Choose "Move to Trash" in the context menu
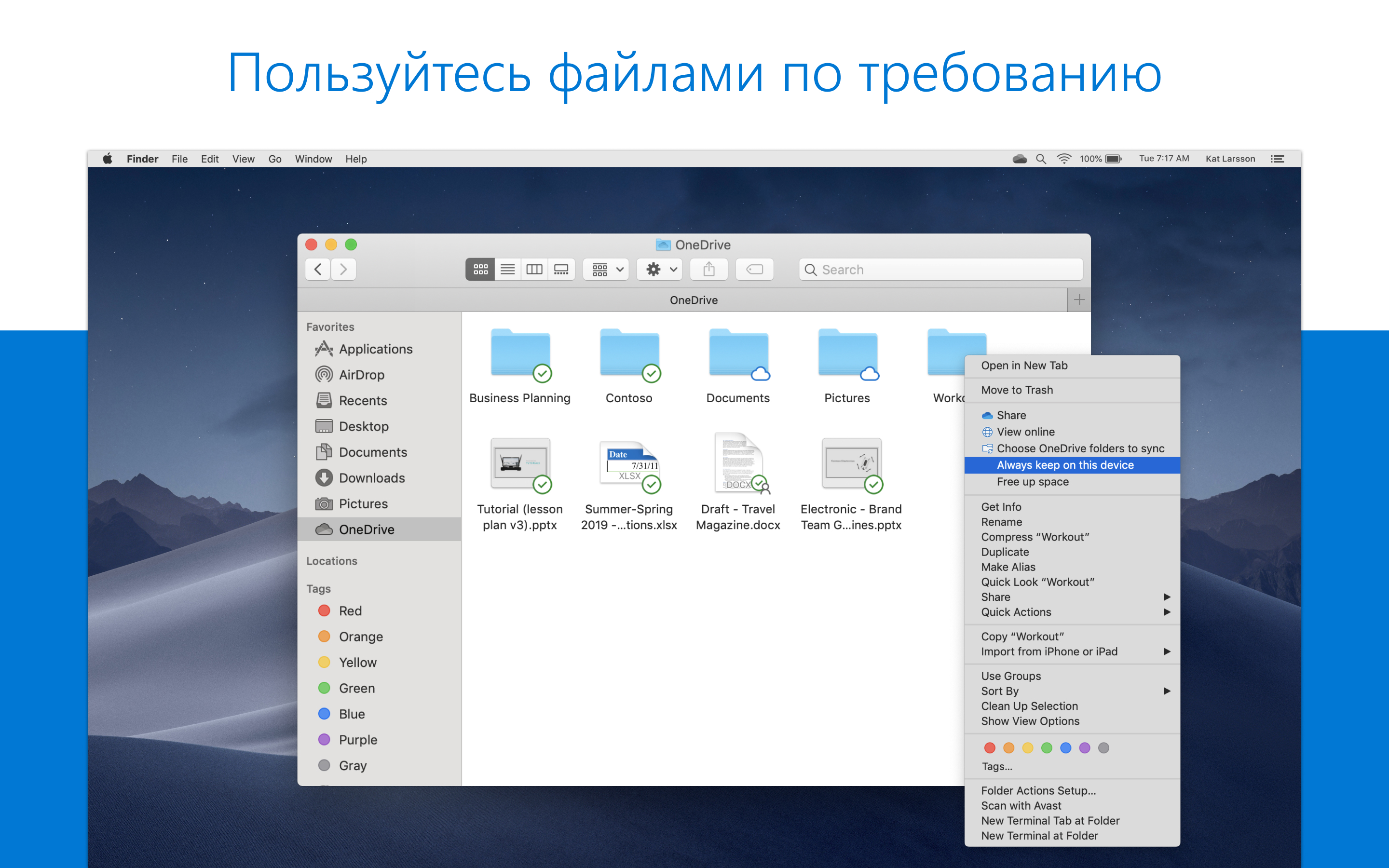 [1017, 390]
